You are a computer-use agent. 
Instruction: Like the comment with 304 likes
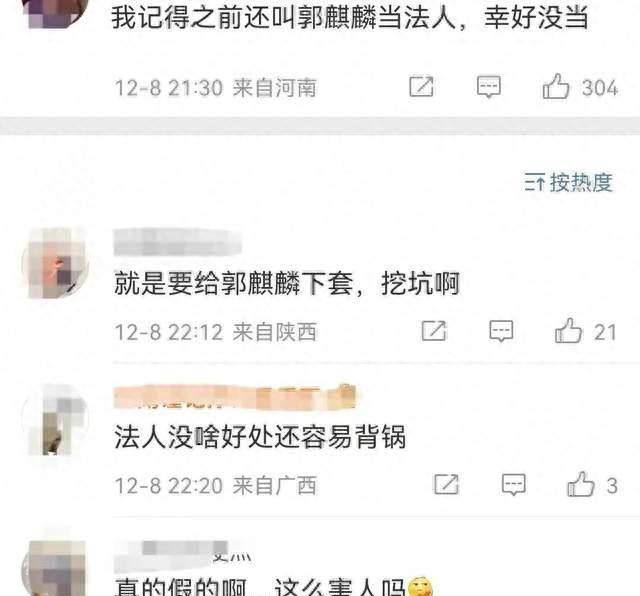(x=556, y=86)
